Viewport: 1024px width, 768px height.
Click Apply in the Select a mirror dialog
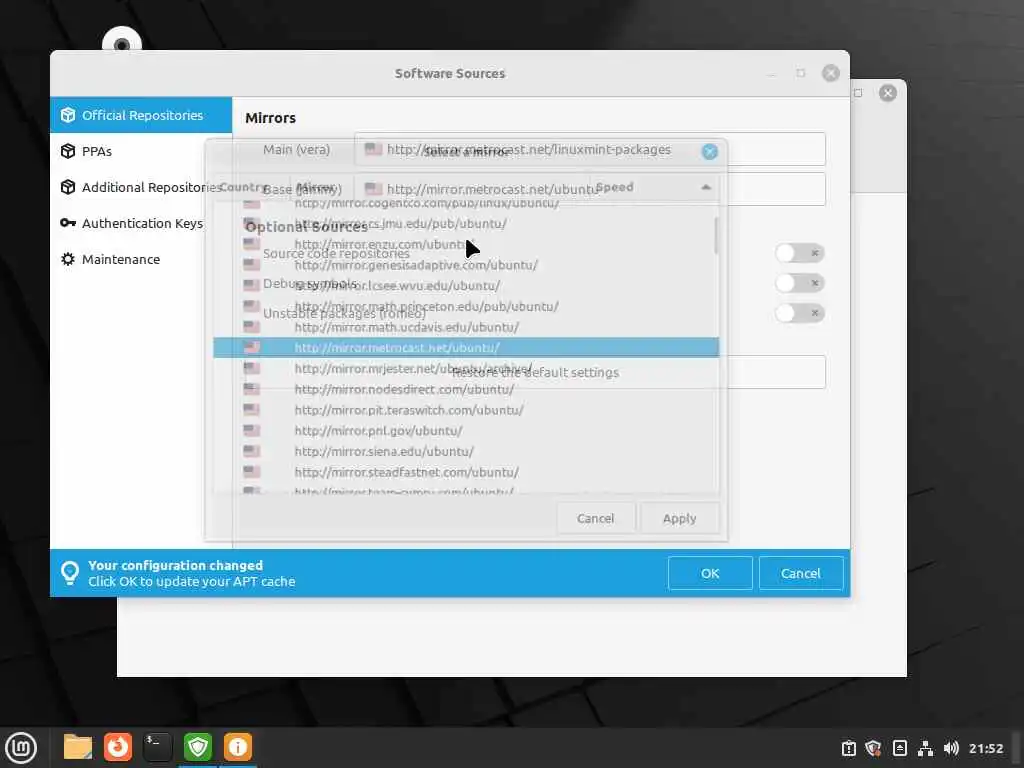(679, 518)
